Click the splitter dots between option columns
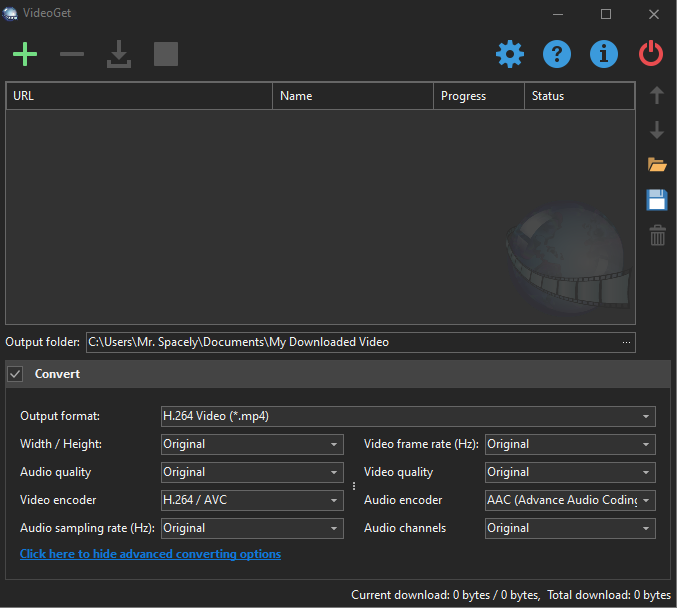The width and height of the screenshot is (677, 608). [x=354, y=486]
